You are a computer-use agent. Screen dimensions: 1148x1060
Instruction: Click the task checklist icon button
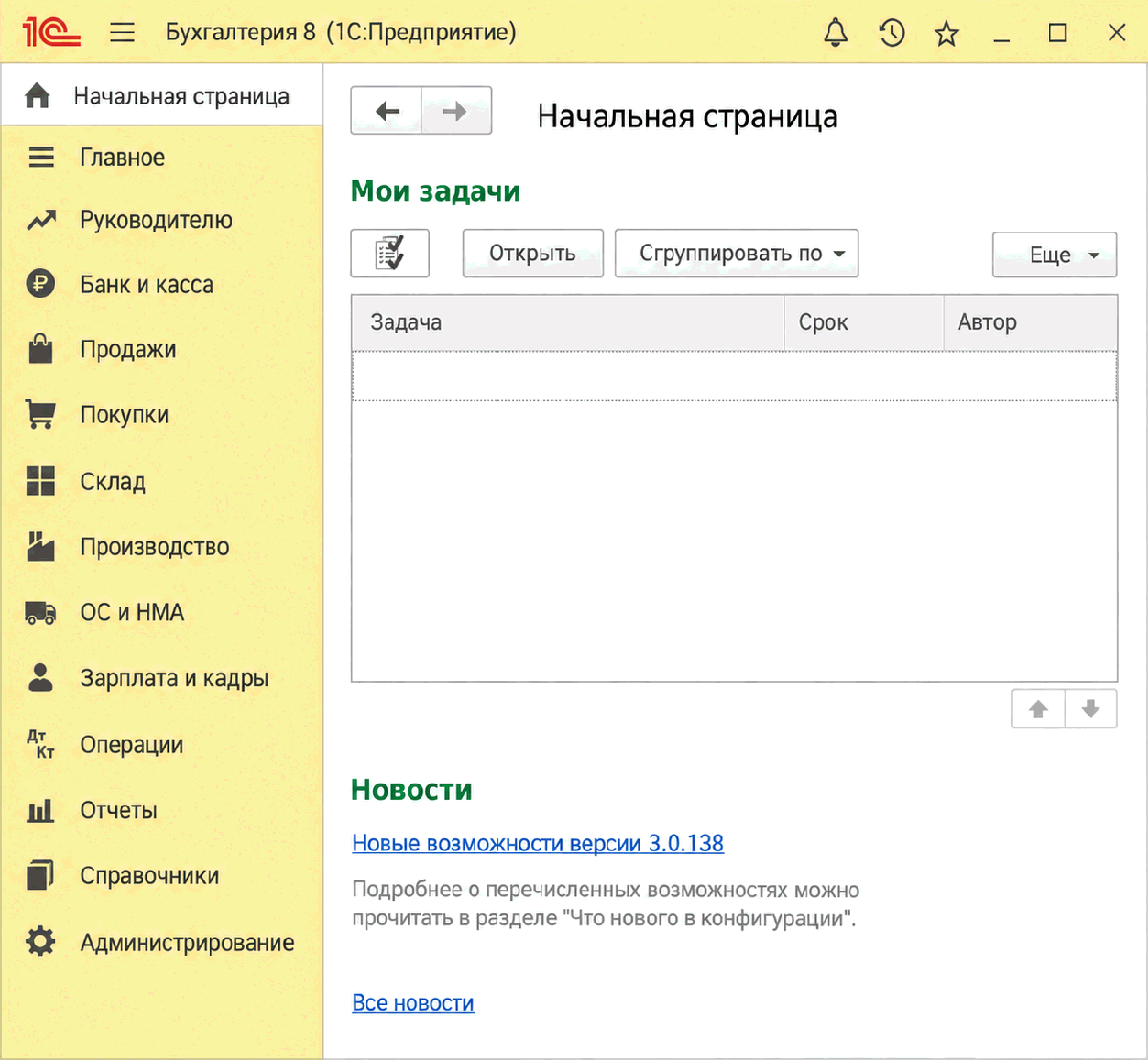(390, 254)
